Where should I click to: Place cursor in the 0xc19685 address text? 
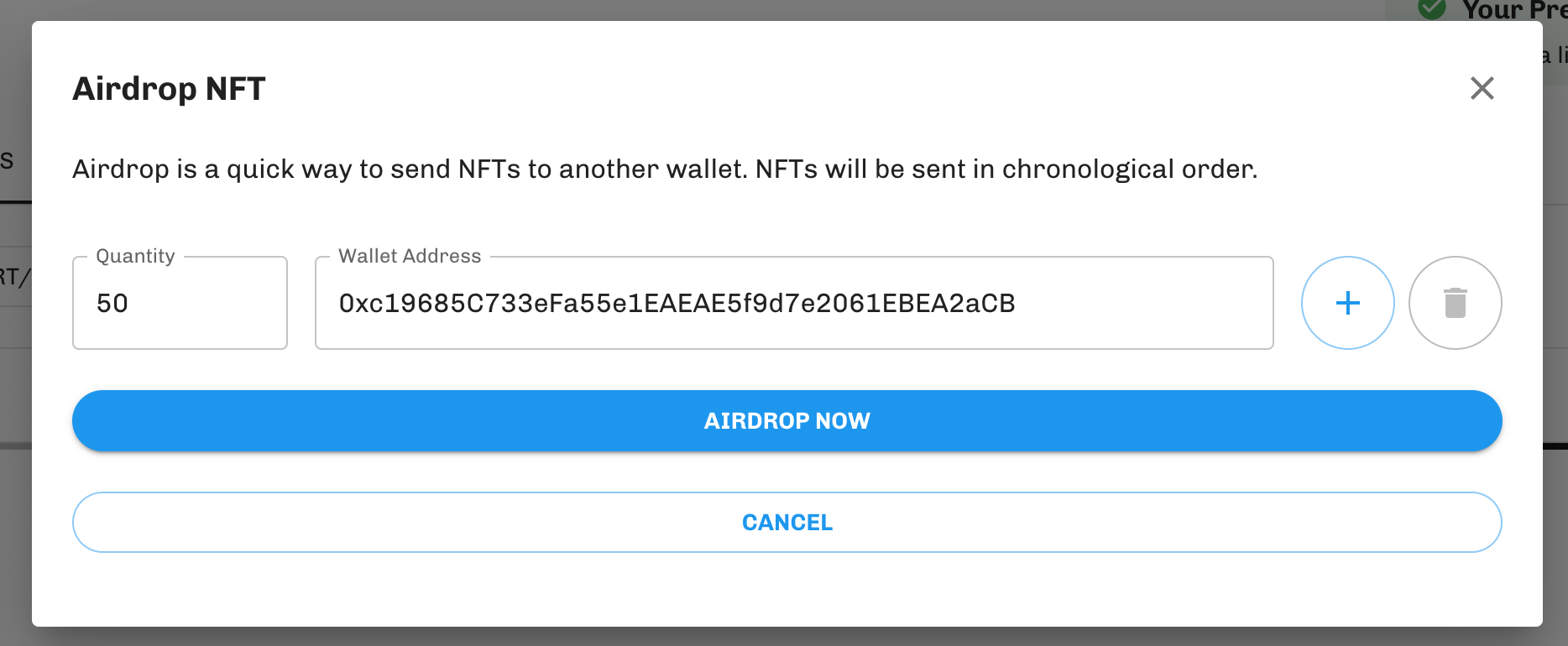pos(677,303)
